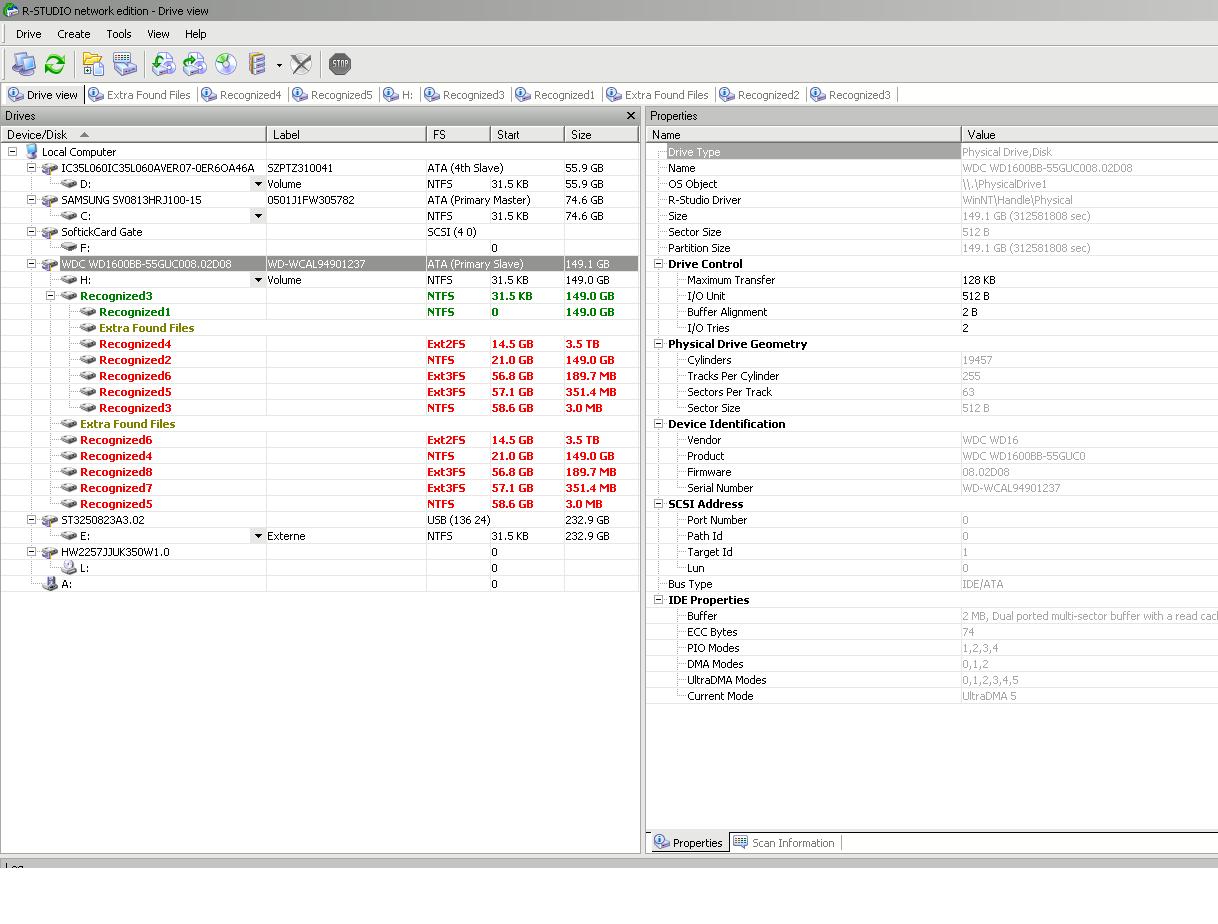Click the I/O Tries value 2
This screenshot has width=1218, height=924.
[965, 328]
